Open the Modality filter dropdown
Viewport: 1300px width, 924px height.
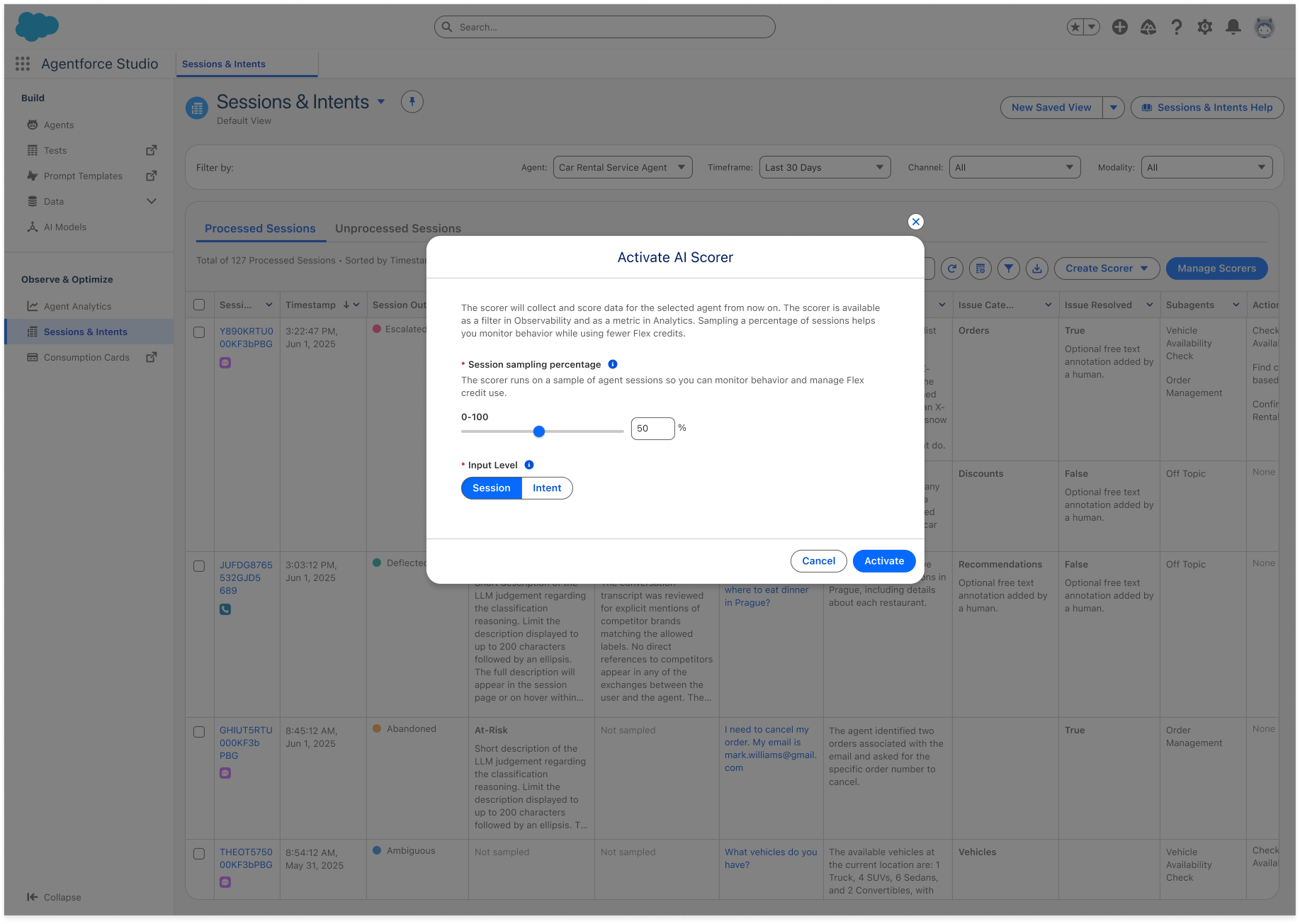[1206, 167]
